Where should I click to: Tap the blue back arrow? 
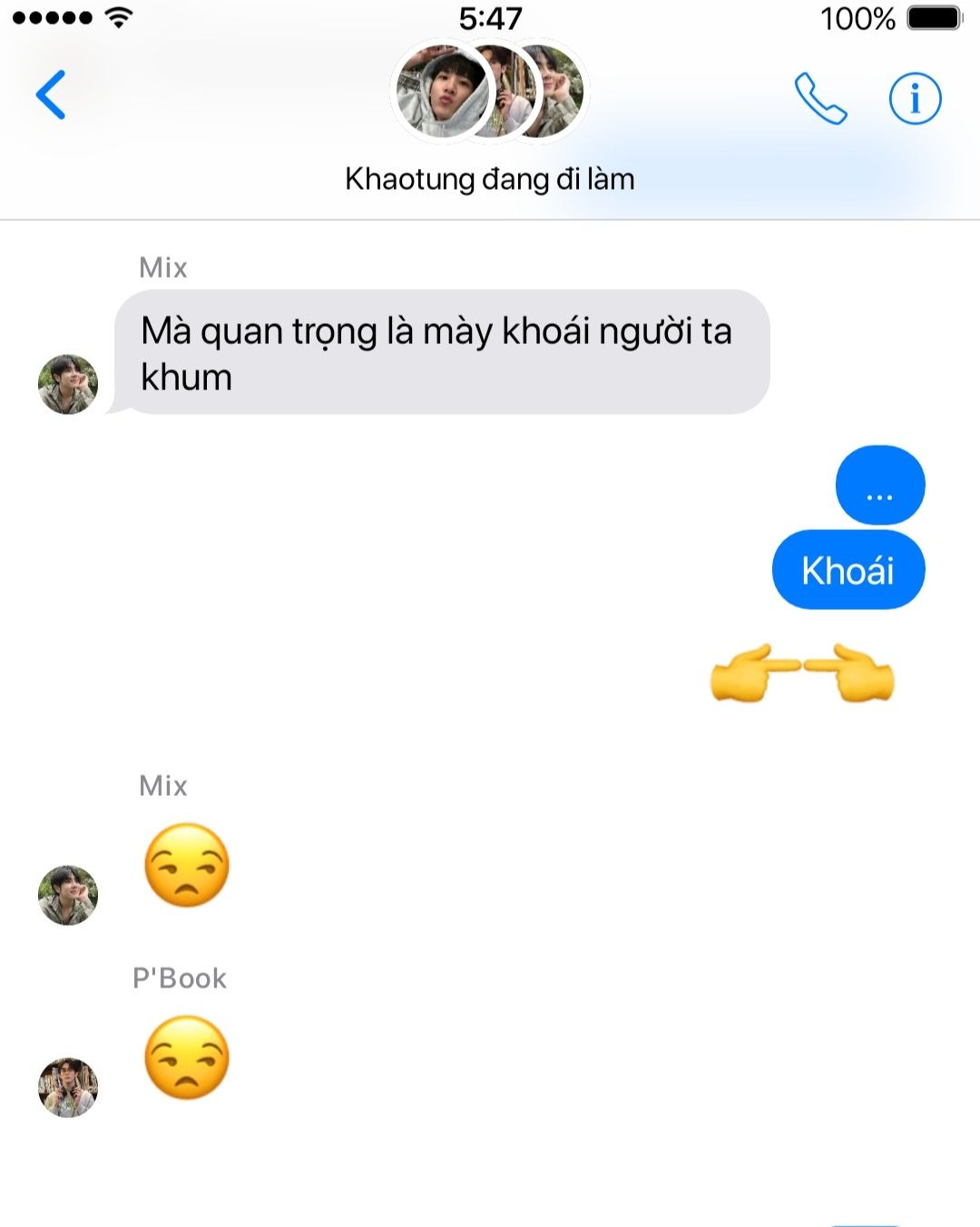[51, 94]
